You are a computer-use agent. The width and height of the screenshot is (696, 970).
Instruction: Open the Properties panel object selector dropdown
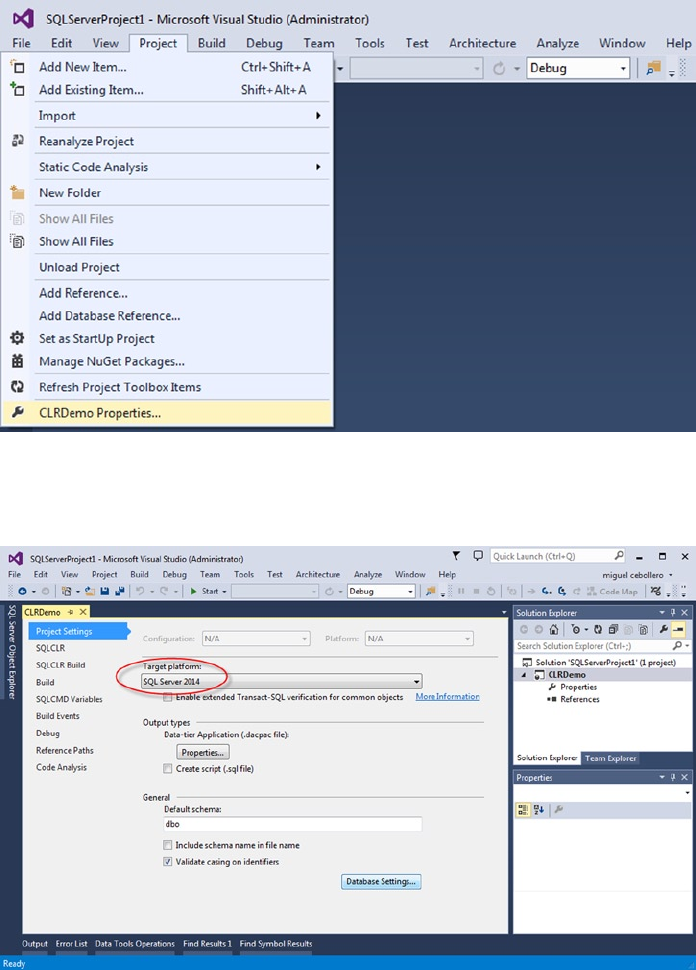[x=687, y=793]
